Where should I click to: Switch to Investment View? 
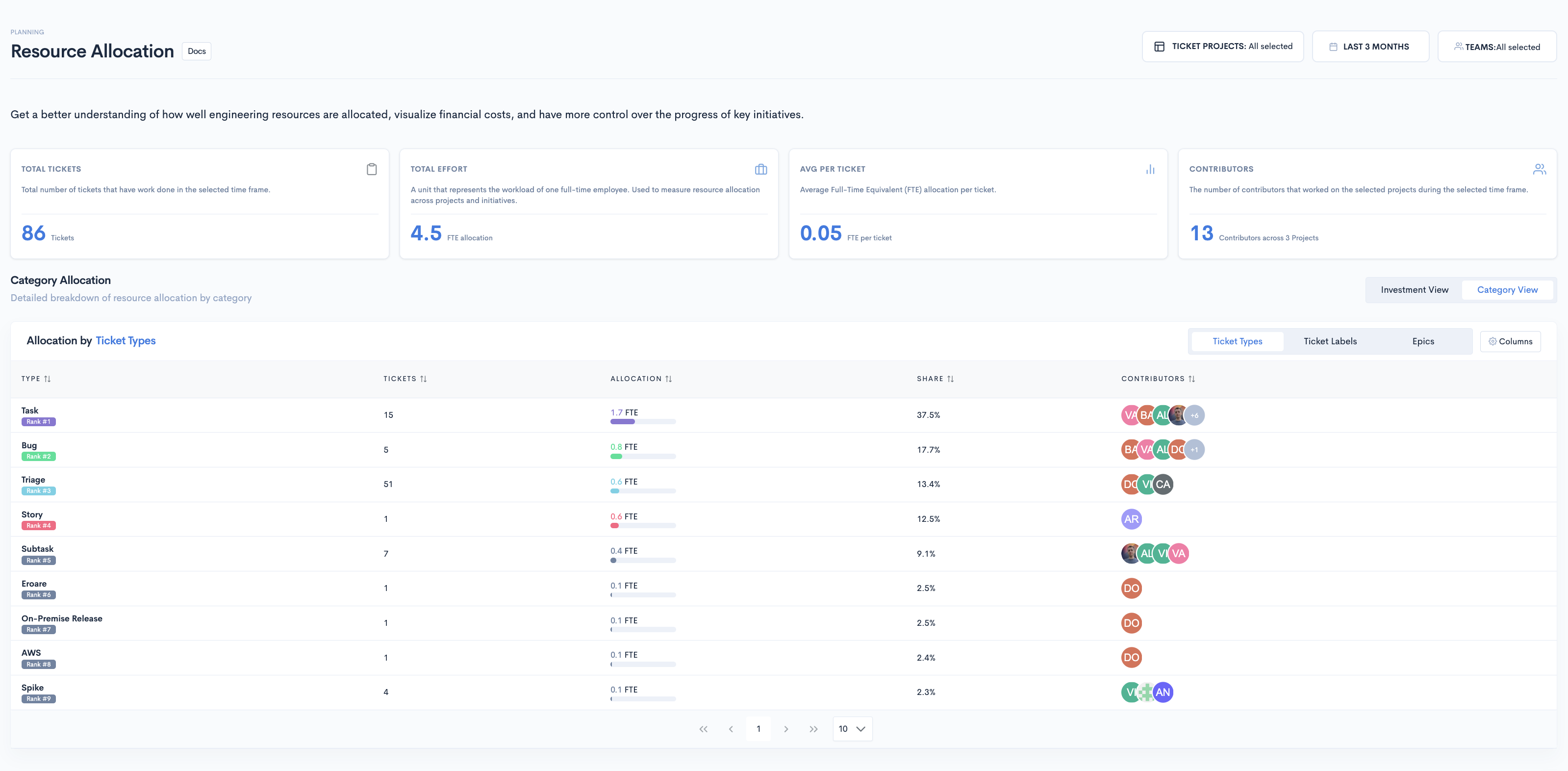(1414, 290)
